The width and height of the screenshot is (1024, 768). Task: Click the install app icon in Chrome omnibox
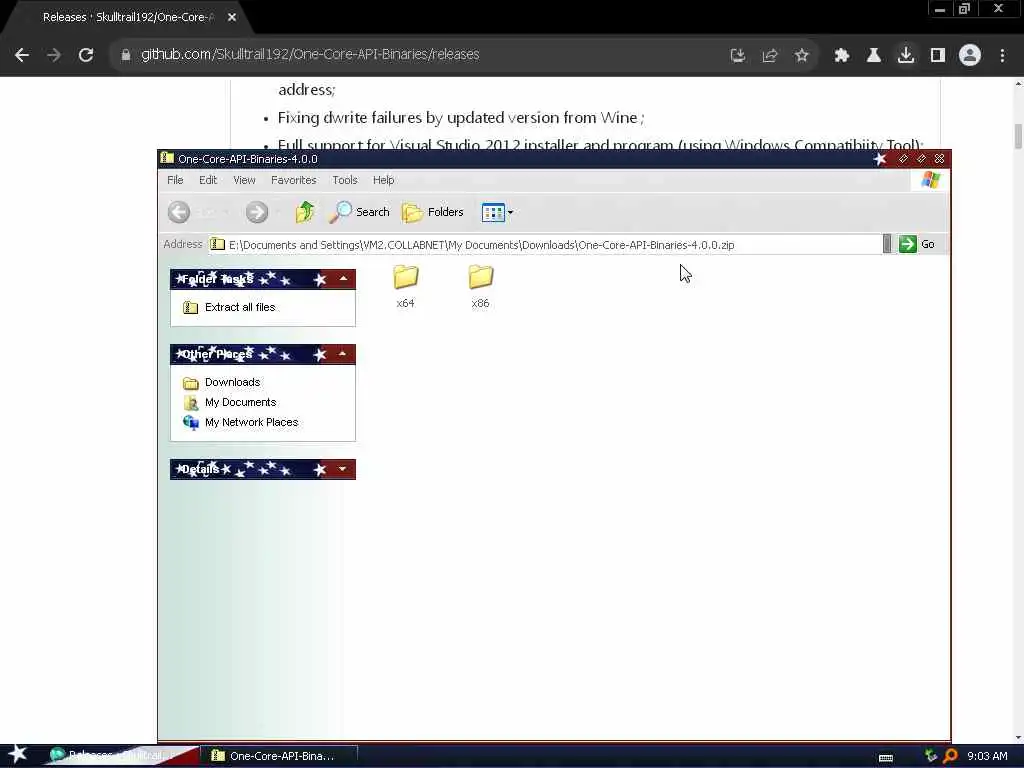(737, 56)
